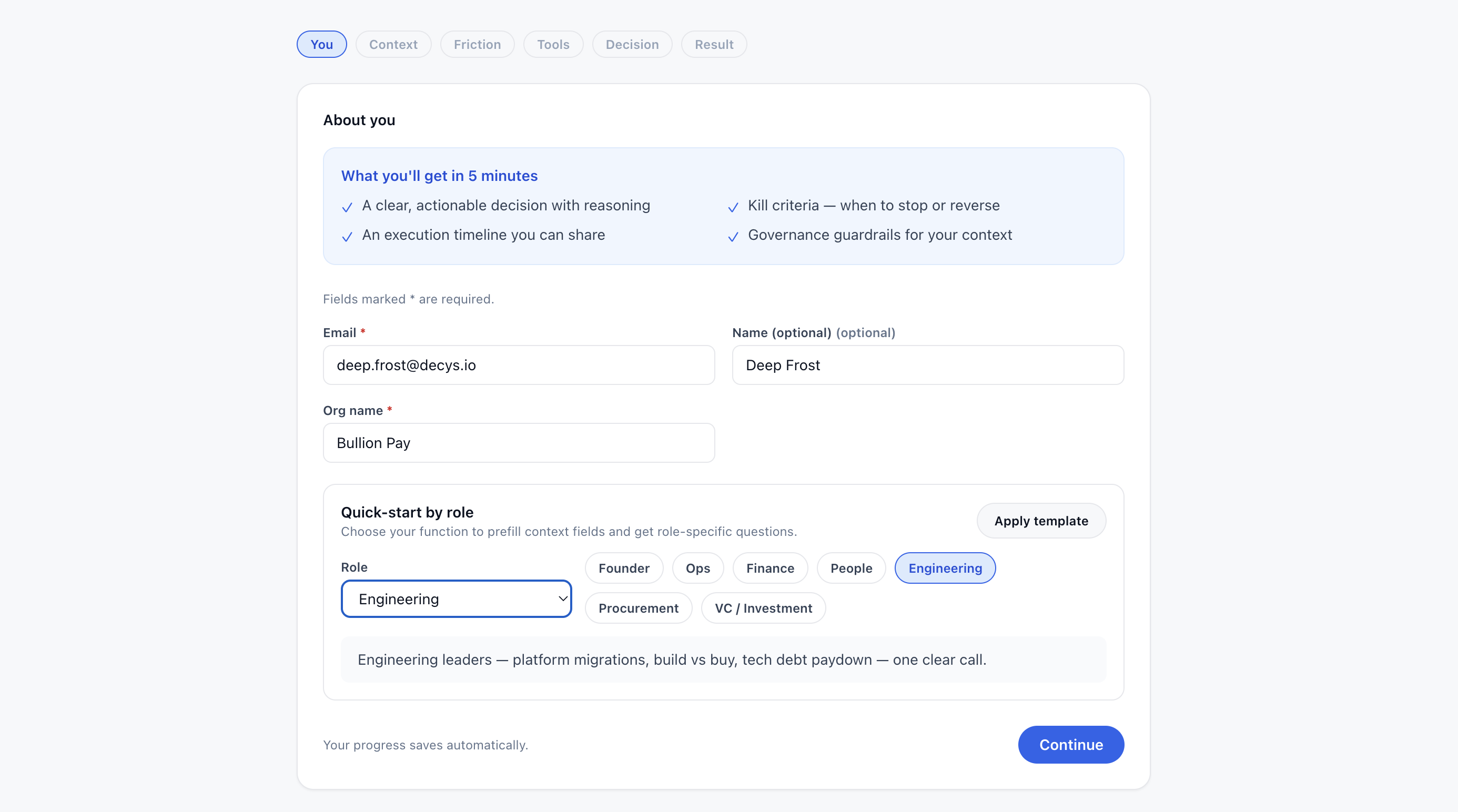
Task: Select the Ops role chip
Action: click(697, 568)
